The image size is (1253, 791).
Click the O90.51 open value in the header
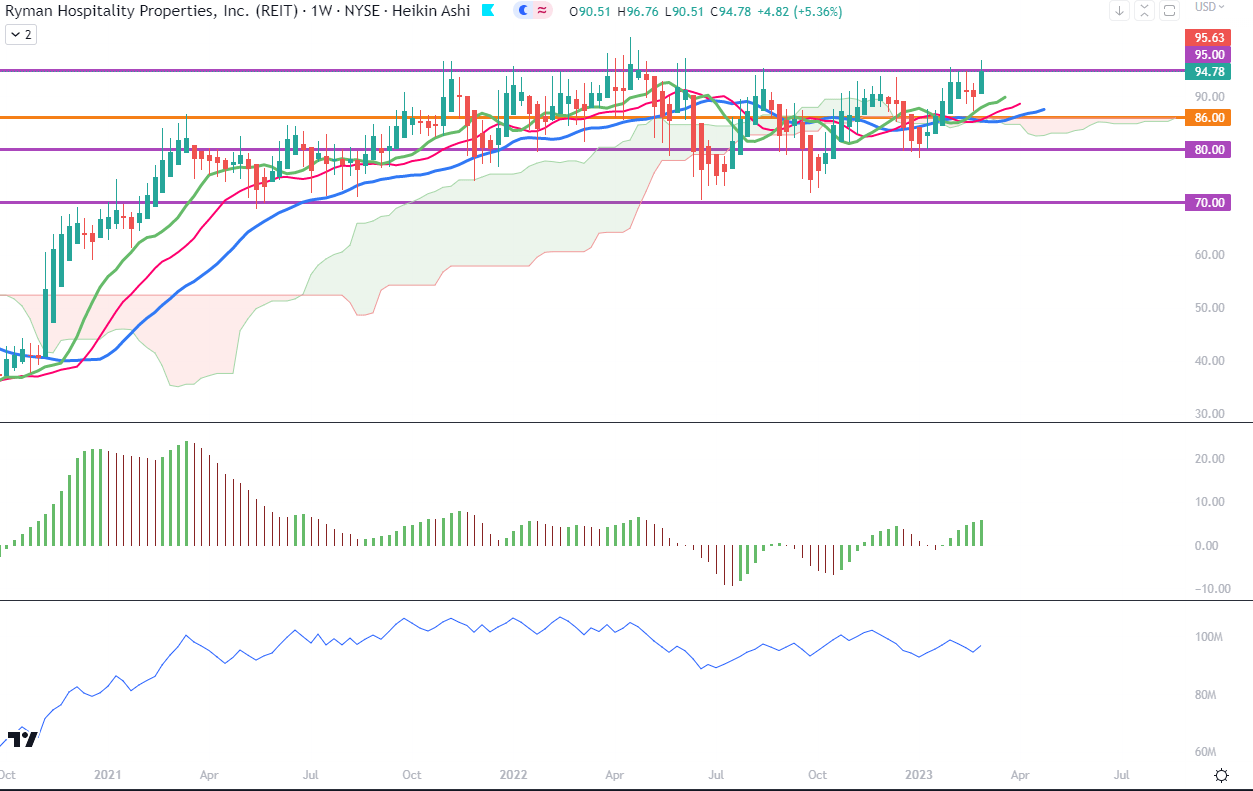pyautogui.click(x=590, y=12)
